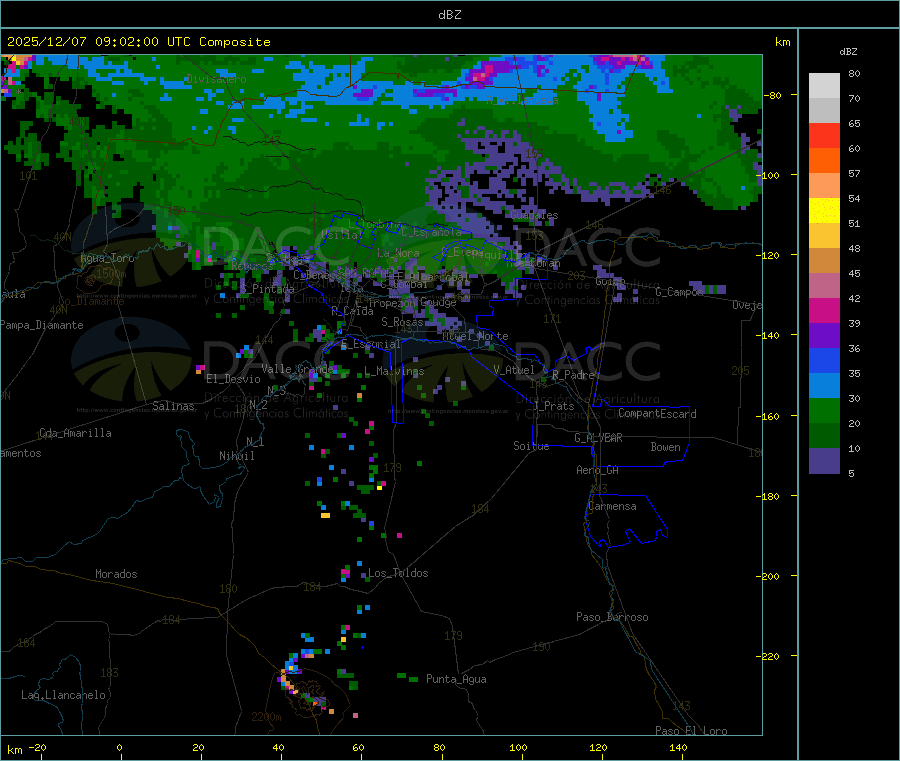Click the R_Padre location label
Image resolution: width=900 pixels, height=761 pixels.
coord(573,375)
